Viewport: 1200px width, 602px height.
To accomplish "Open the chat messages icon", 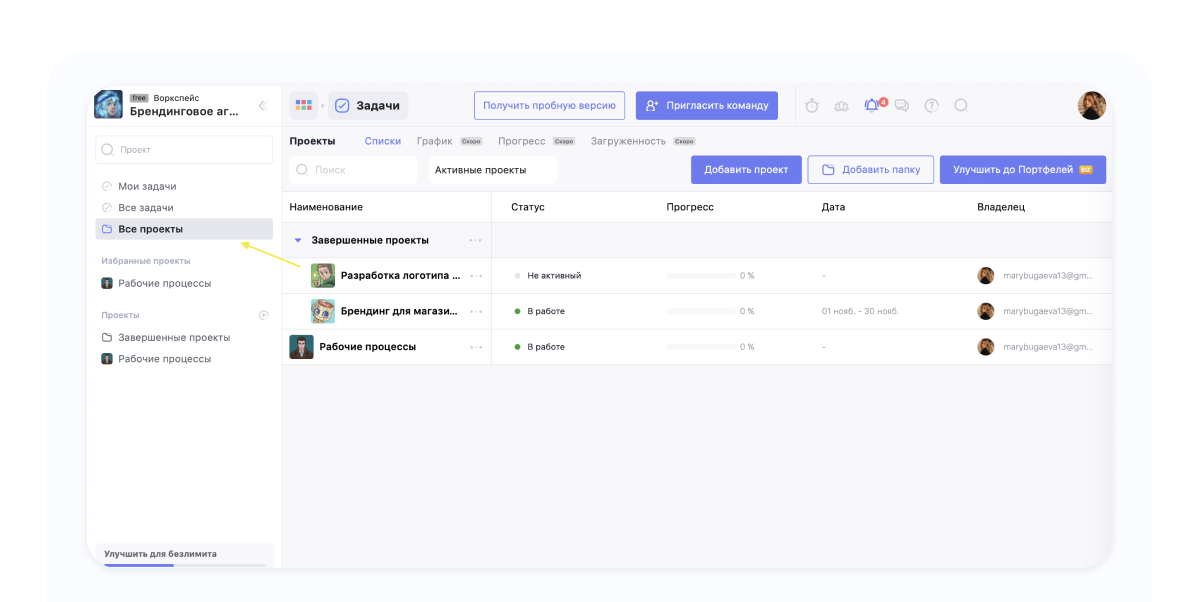I will point(902,105).
